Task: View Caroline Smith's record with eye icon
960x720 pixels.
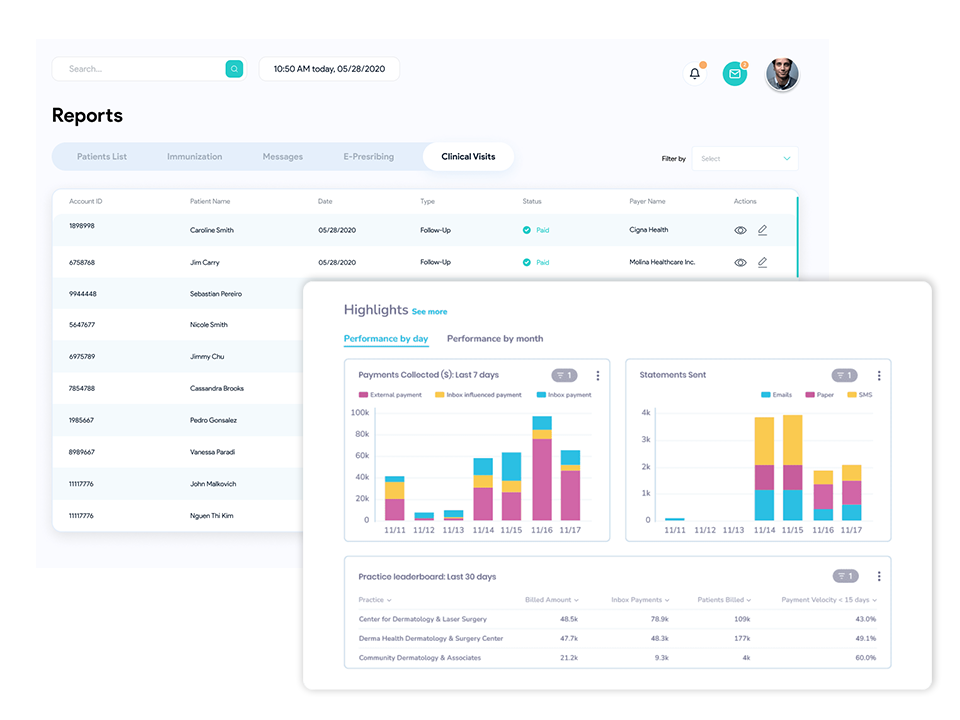Action: coord(740,230)
